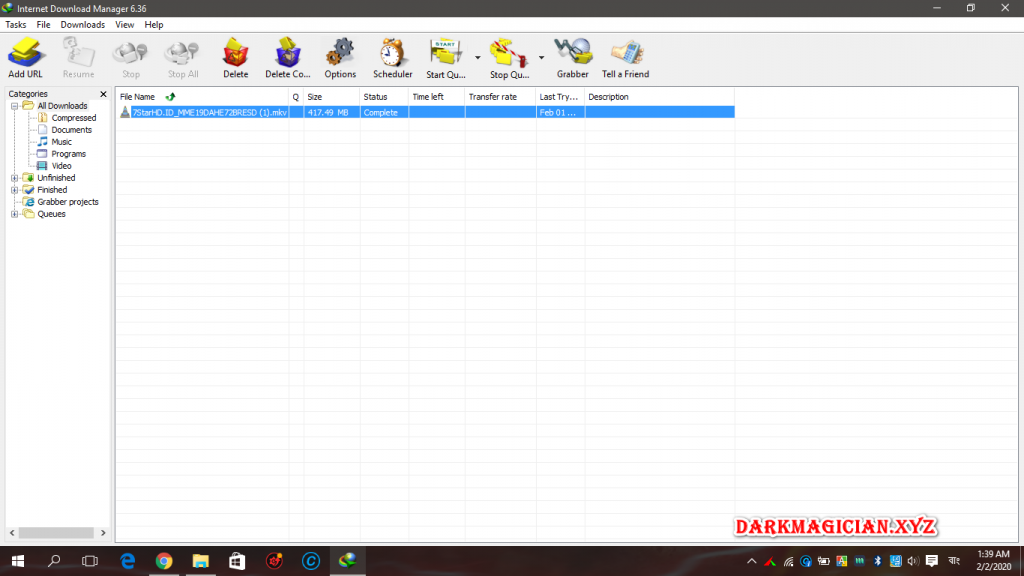
Task: Expand the Queues tree node
Action: point(14,214)
